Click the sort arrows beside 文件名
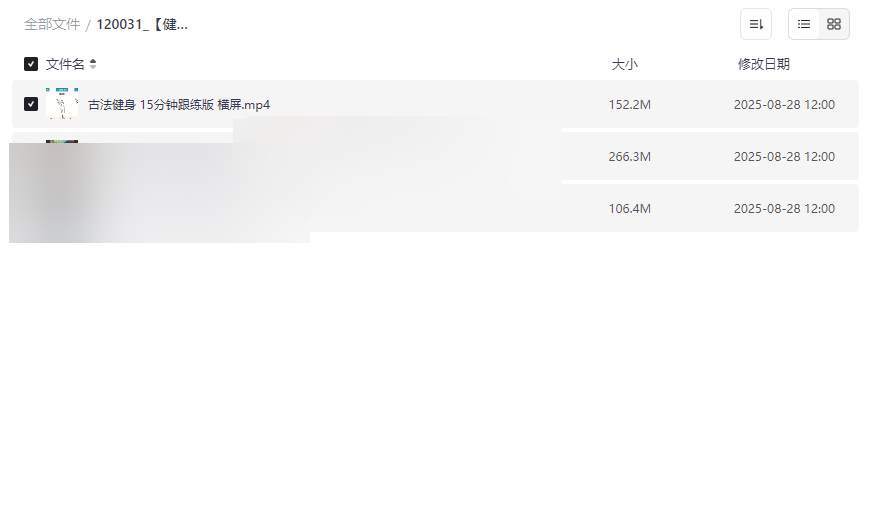Image resolution: width=874 pixels, height=514 pixels. [93, 64]
